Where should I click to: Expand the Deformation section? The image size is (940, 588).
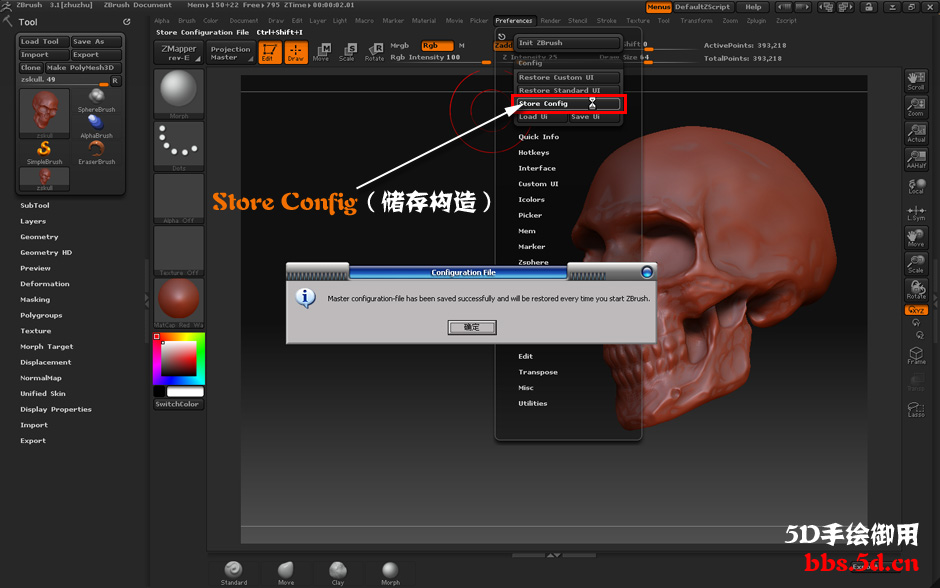point(44,284)
